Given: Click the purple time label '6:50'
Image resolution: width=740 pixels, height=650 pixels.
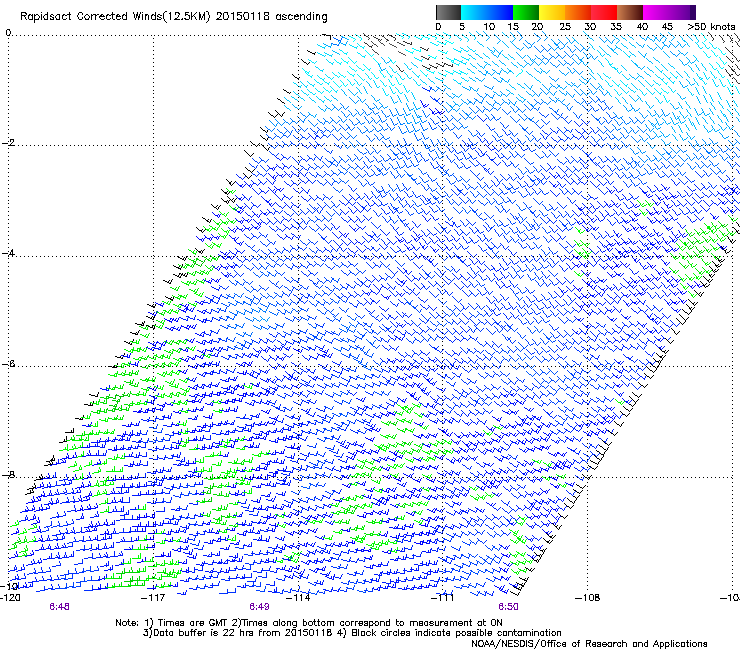Looking at the screenshot, I should tap(508, 607).
